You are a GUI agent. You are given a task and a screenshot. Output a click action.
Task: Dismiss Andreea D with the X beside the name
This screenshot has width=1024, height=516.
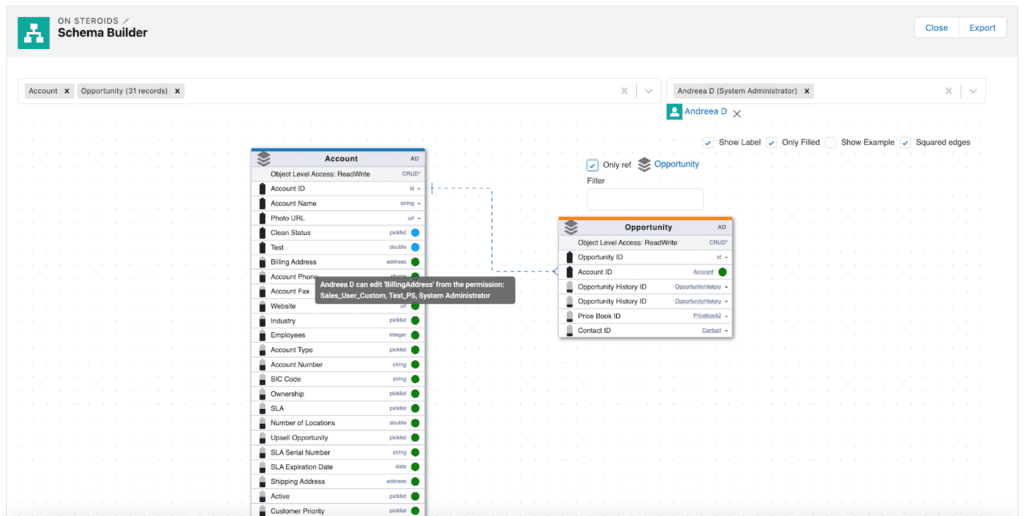[x=737, y=114]
